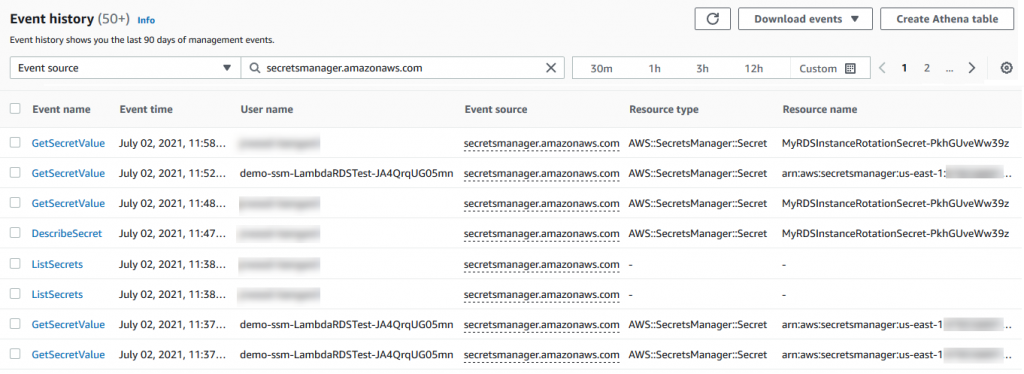Filter to the last 12h

point(754,68)
